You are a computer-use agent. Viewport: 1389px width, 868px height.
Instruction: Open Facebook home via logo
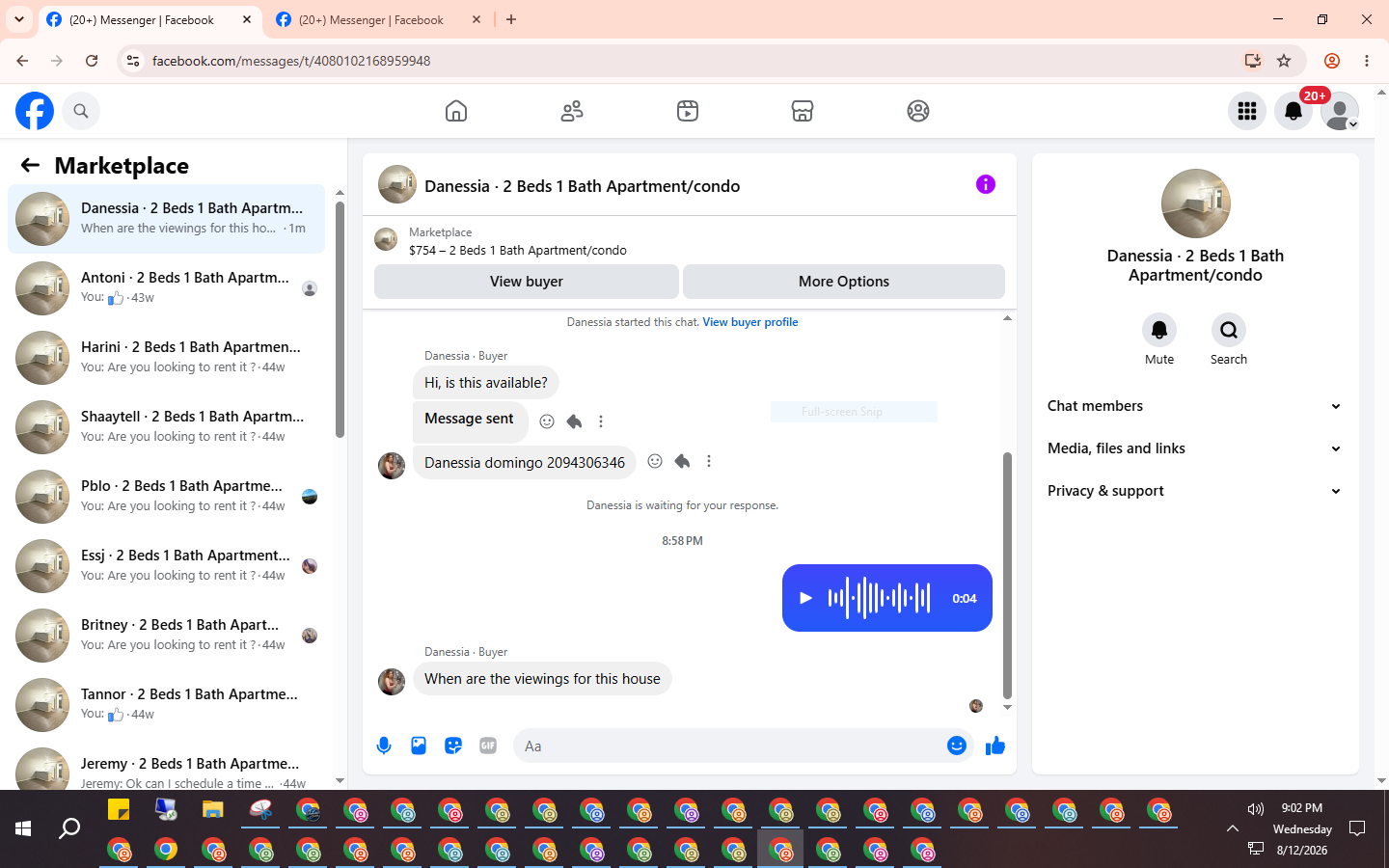[35, 111]
